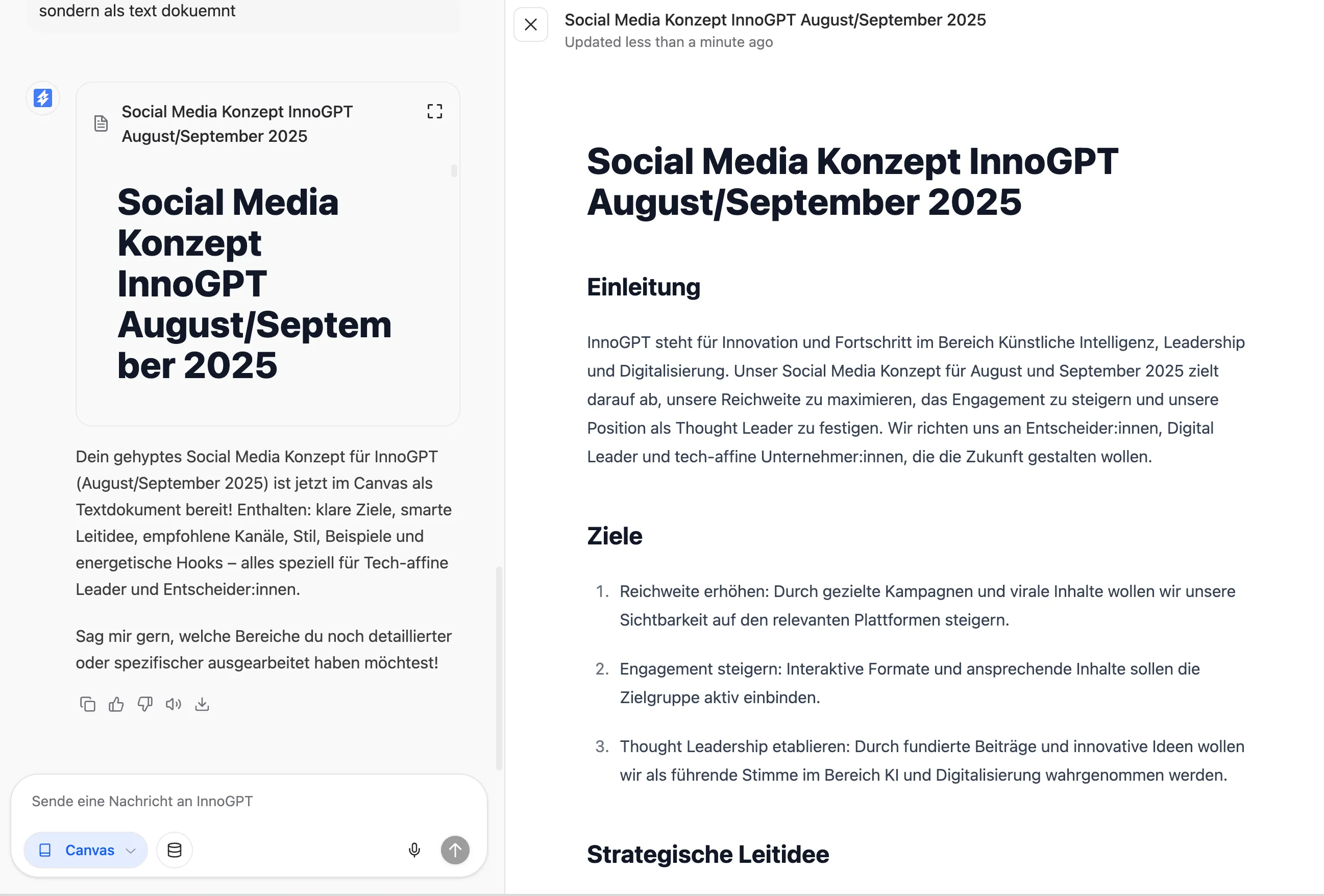Click the chat conversation scrollbar

[499, 669]
